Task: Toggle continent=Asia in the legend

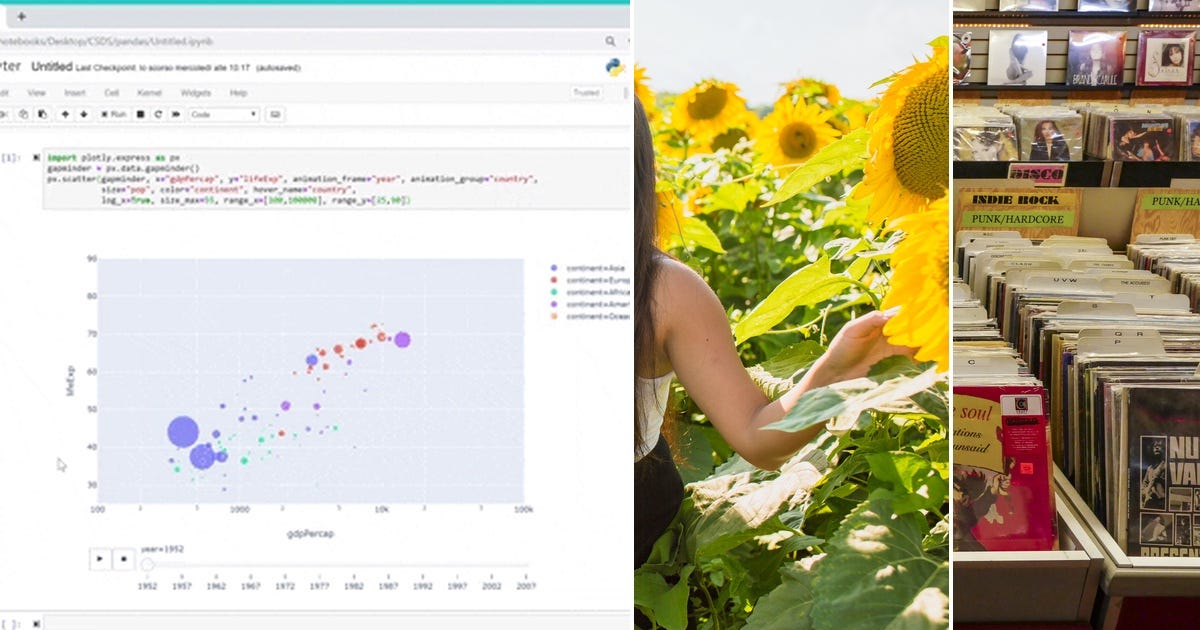Action: (590, 268)
